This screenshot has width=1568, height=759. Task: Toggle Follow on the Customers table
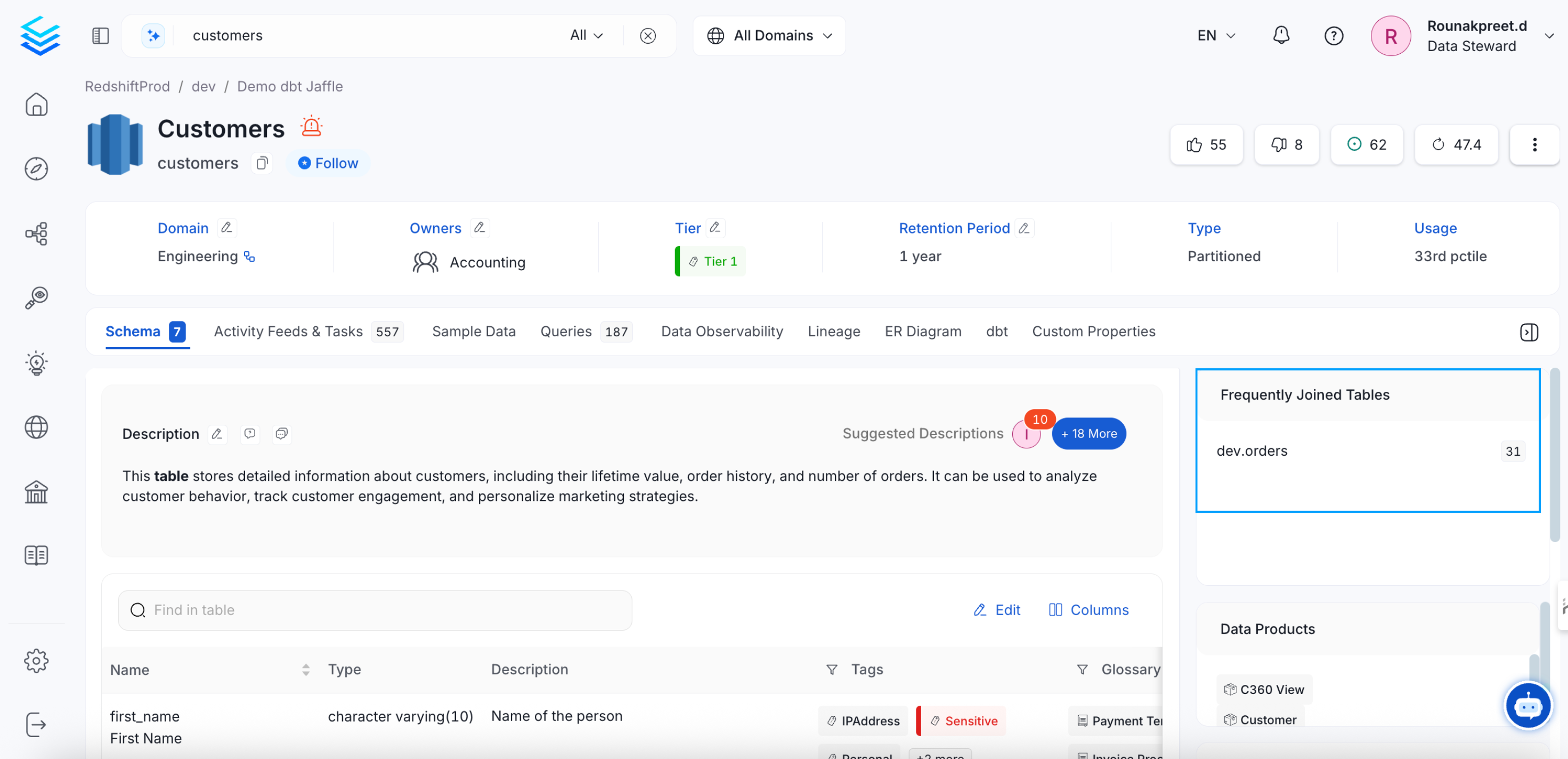point(328,163)
